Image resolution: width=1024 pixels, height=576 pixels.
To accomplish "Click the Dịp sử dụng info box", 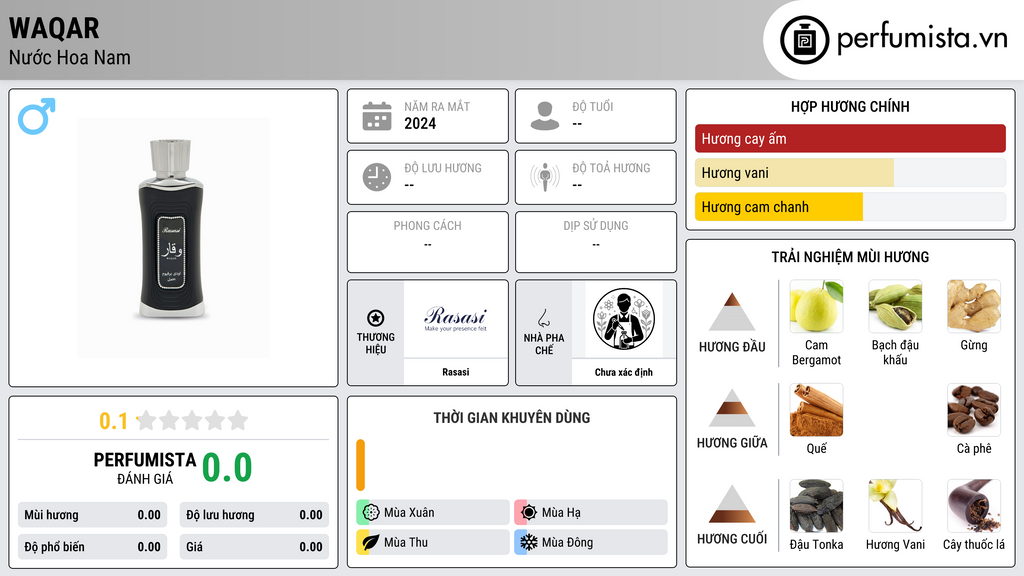I will pos(596,242).
